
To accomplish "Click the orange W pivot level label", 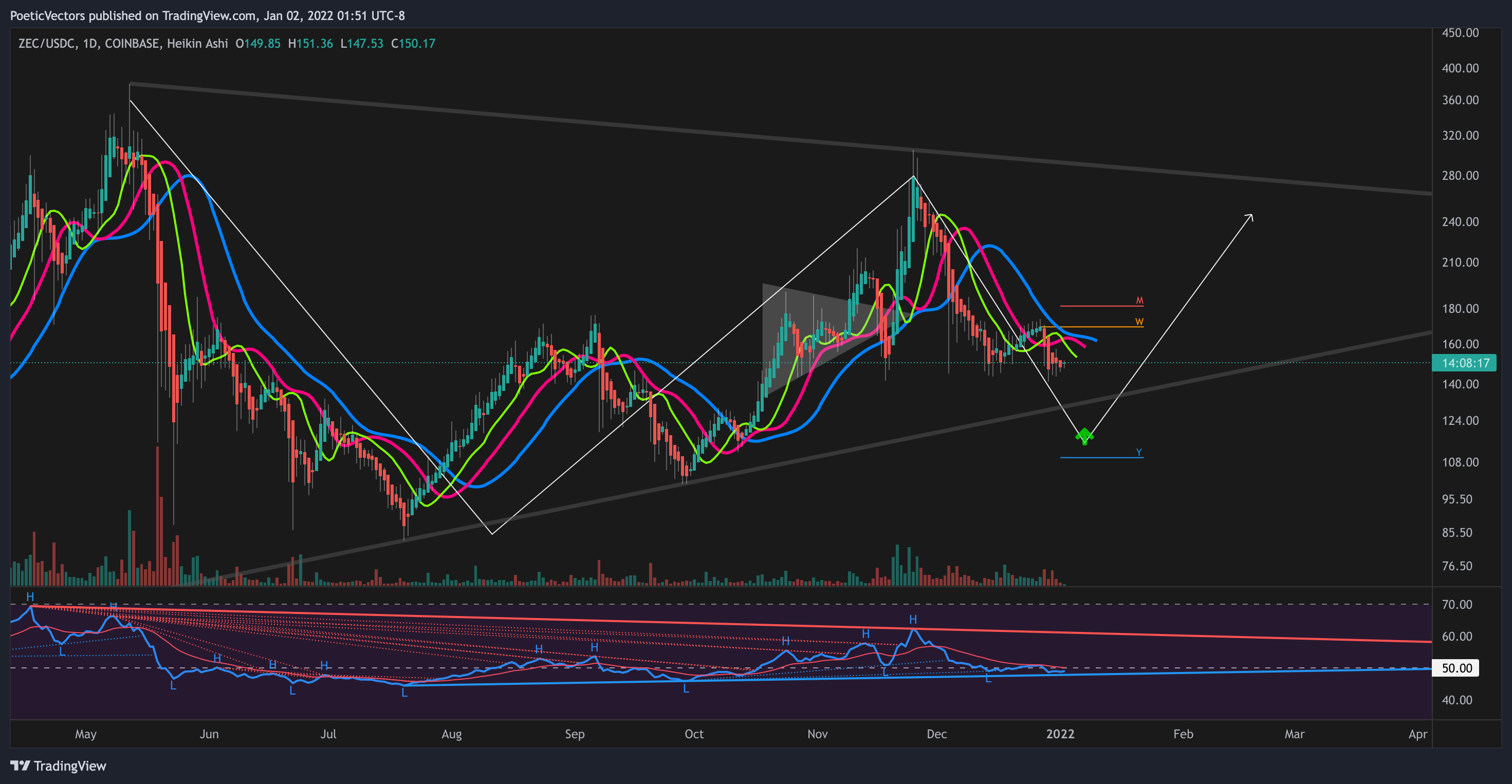I will point(1139,322).
